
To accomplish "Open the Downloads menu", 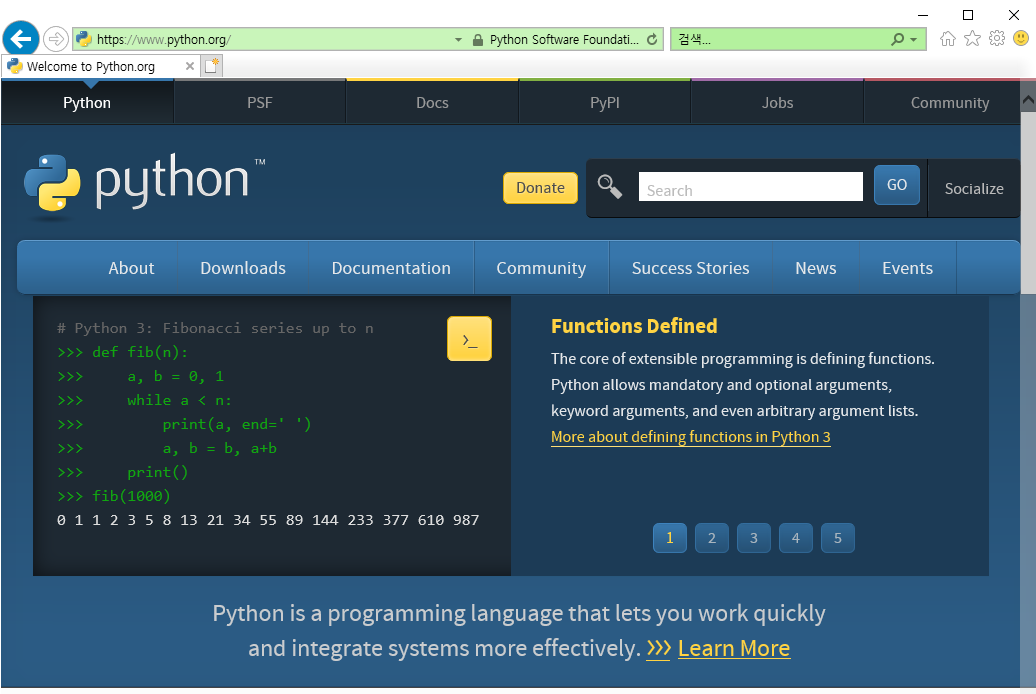I will click(243, 268).
